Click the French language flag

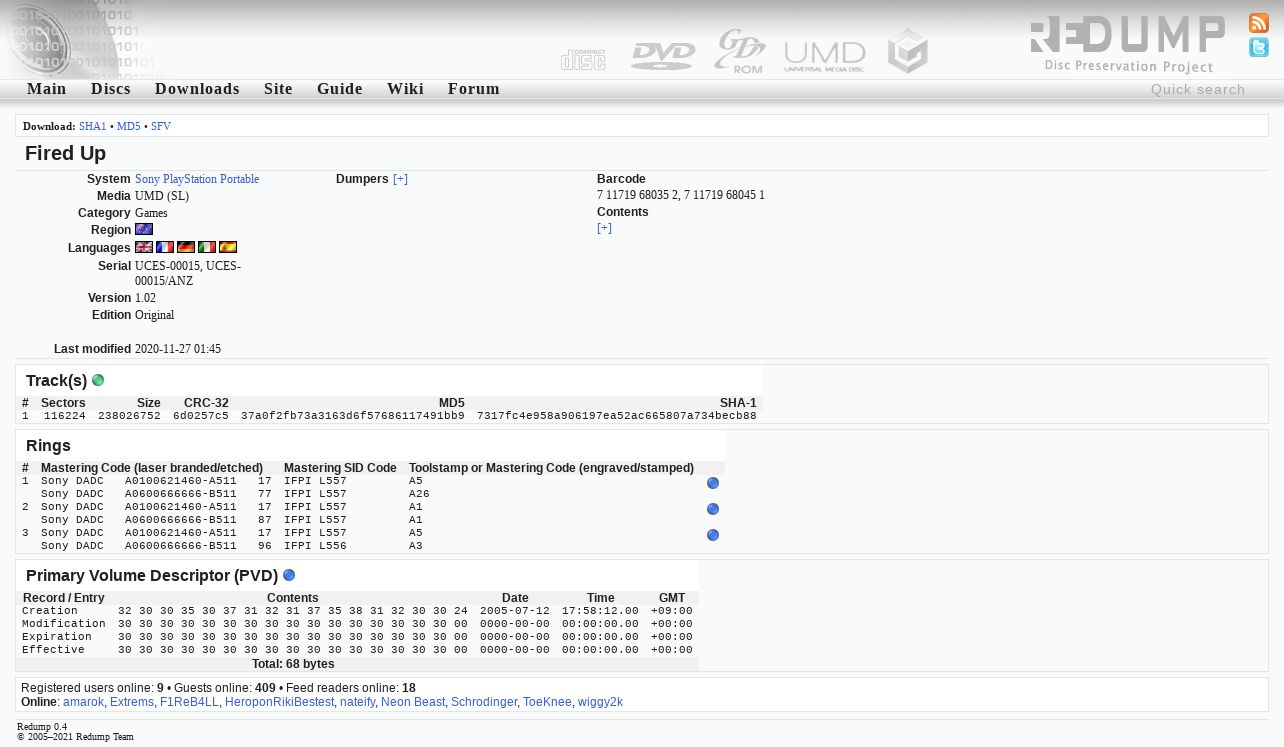pos(165,247)
